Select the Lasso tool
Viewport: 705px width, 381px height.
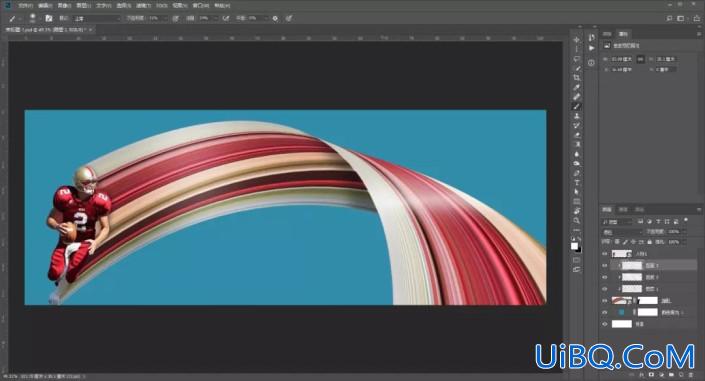[576, 59]
